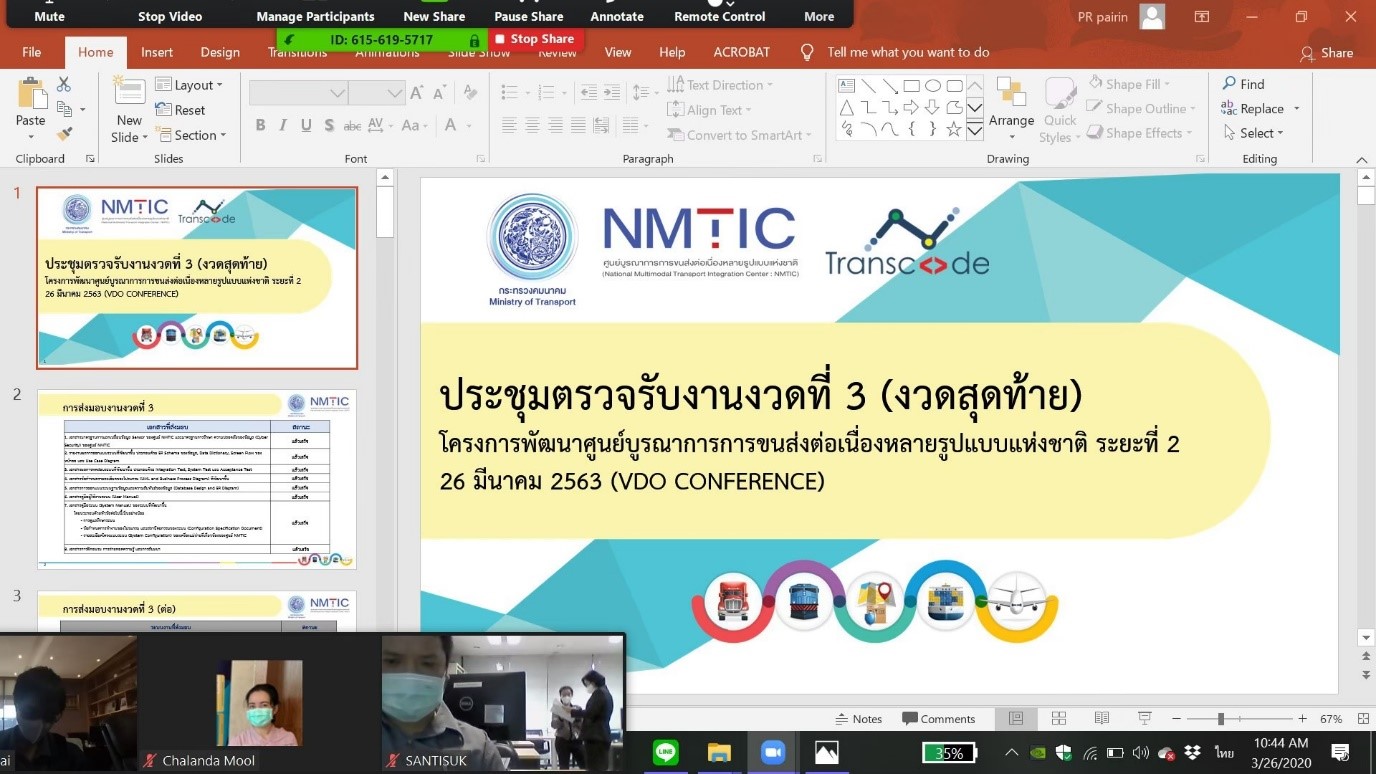Center the paragraph text
This screenshot has width=1376, height=774.
[533, 125]
